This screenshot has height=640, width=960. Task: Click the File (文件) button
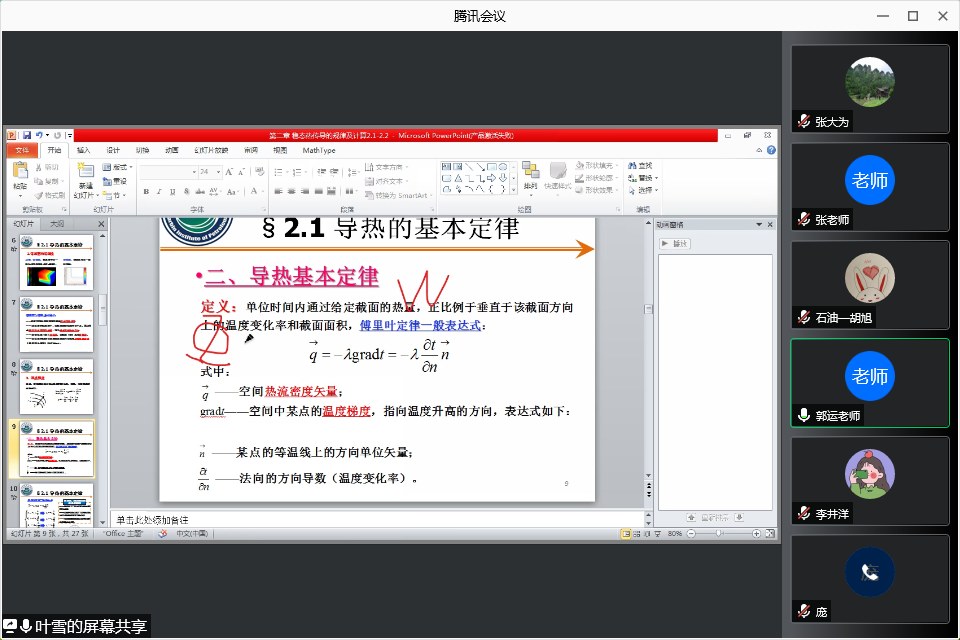pos(21,150)
